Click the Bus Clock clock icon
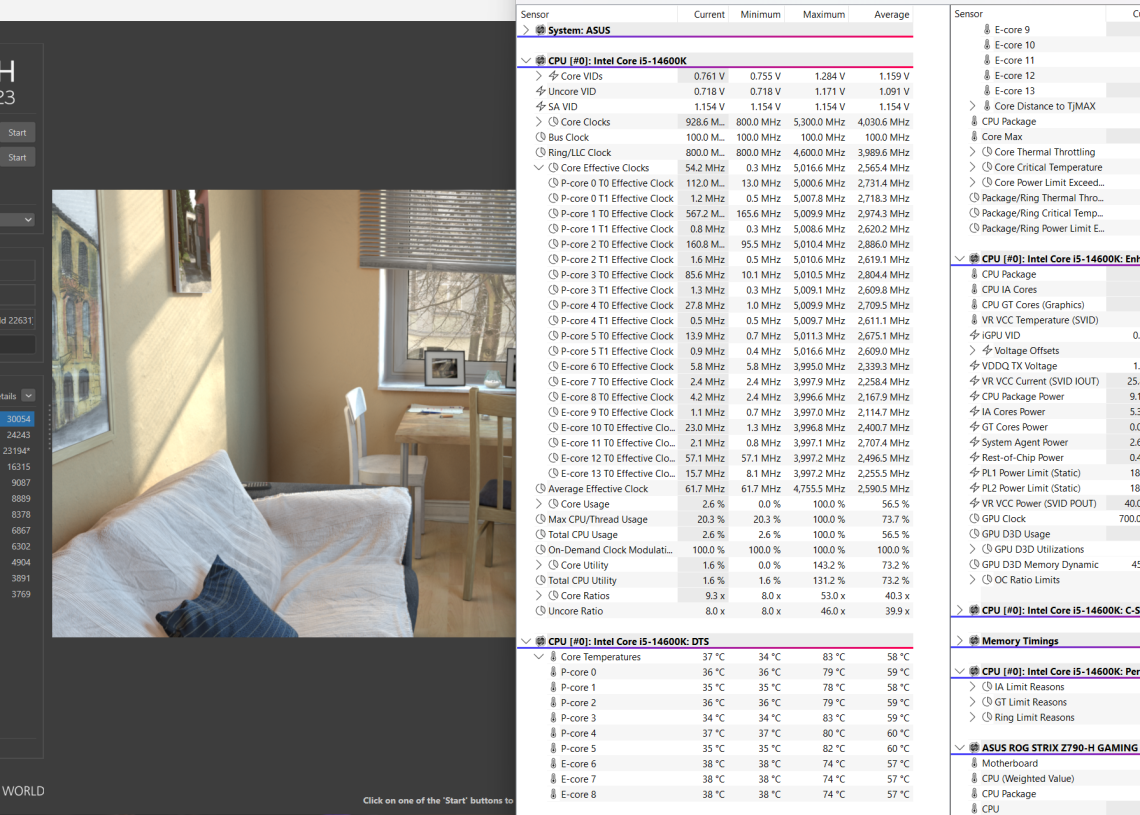Viewport: 1140px width, 815px height. [x=540, y=137]
